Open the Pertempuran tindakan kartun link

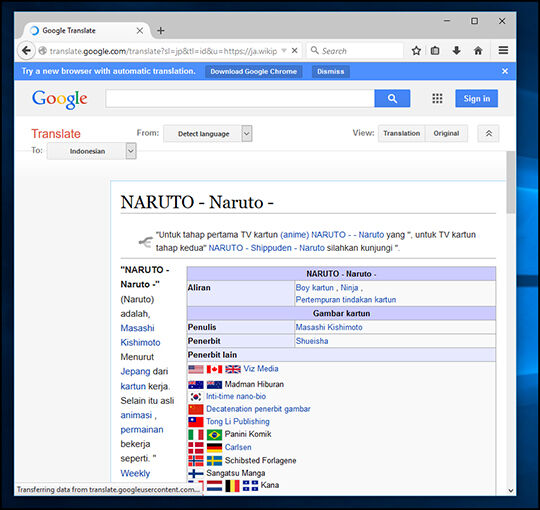[x=346, y=300]
